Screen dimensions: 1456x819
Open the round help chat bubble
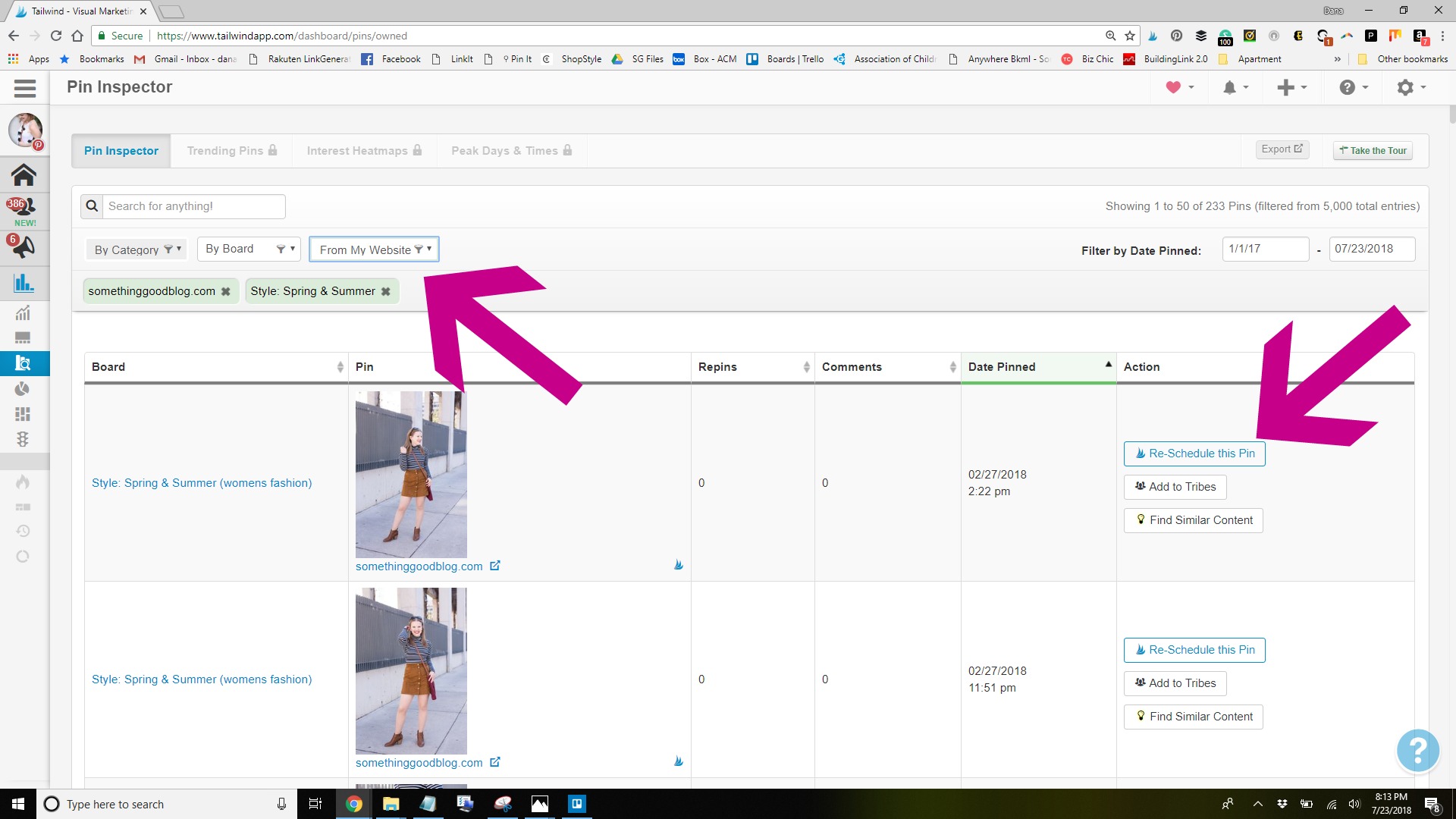(x=1417, y=751)
